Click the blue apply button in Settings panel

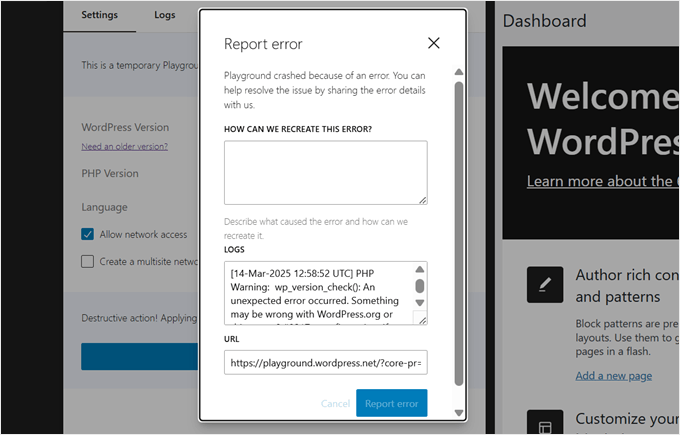coord(140,357)
